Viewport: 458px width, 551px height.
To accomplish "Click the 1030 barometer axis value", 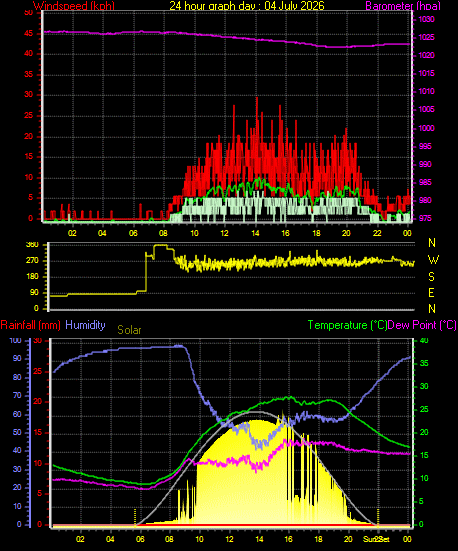I will (x=426, y=19).
